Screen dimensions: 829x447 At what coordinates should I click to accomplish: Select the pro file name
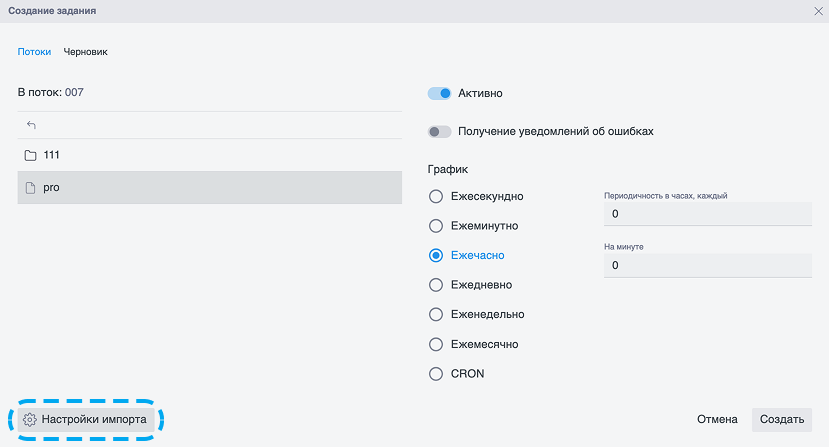click(51, 188)
